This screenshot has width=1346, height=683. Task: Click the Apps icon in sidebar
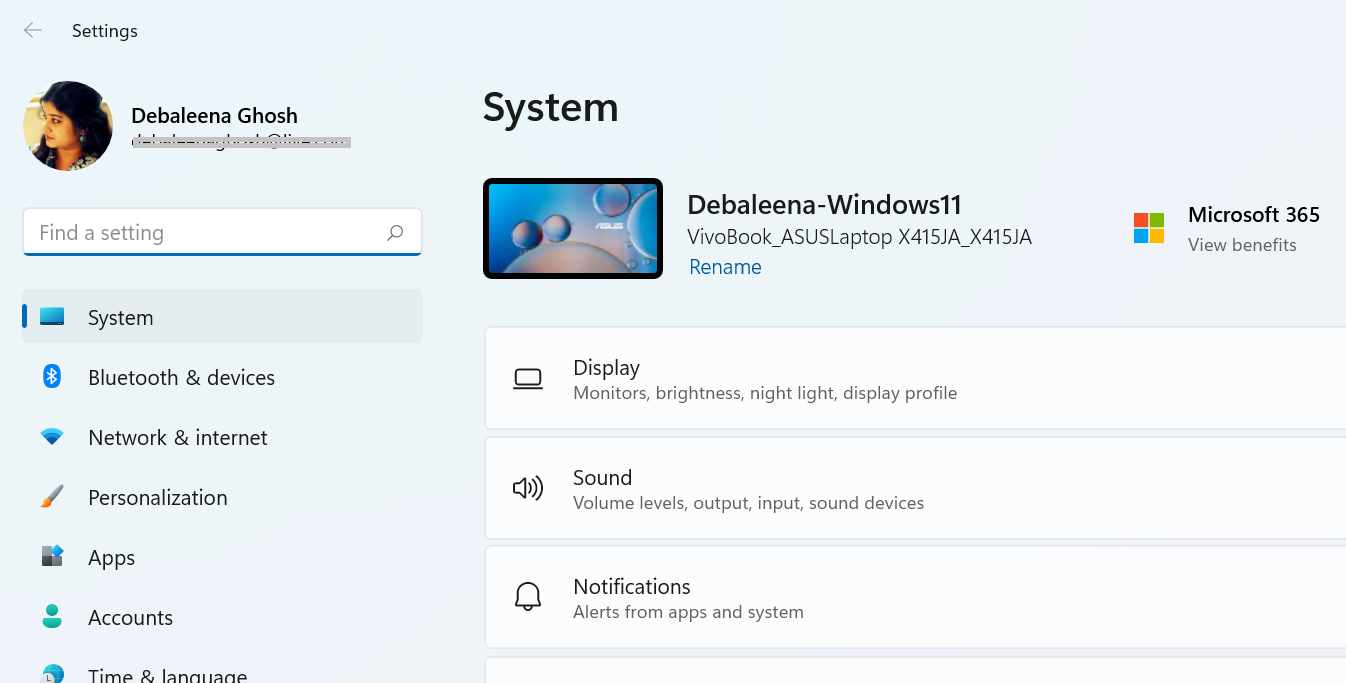click(52, 556)
